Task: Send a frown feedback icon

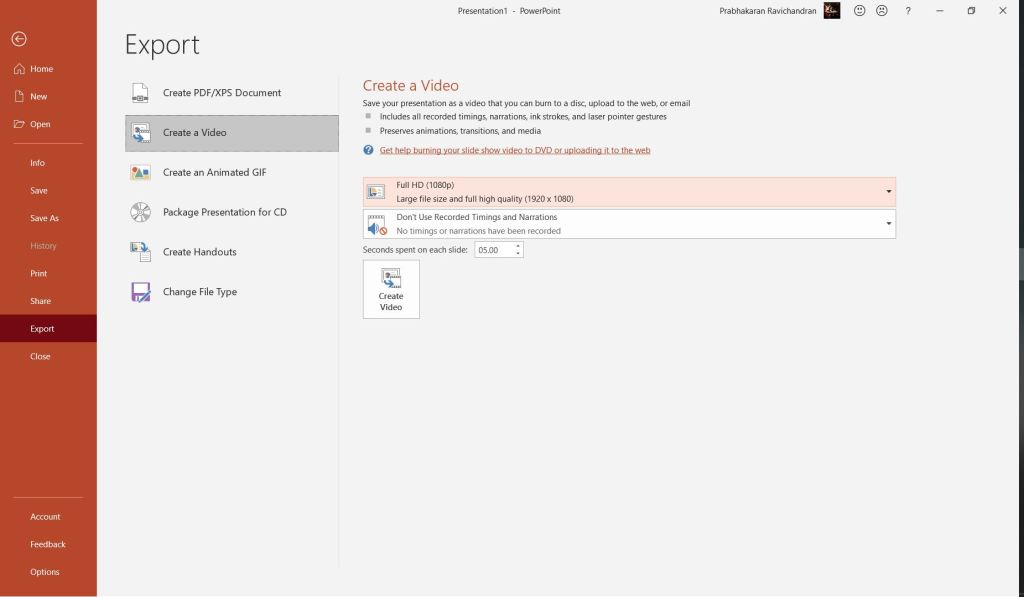Action: point(882,11)
